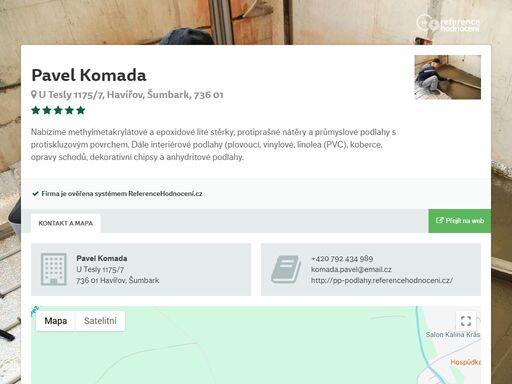Viewport: 512px width, 384px height.
Task: Click the Pavel Komada heading
Action: coord(89,75)
